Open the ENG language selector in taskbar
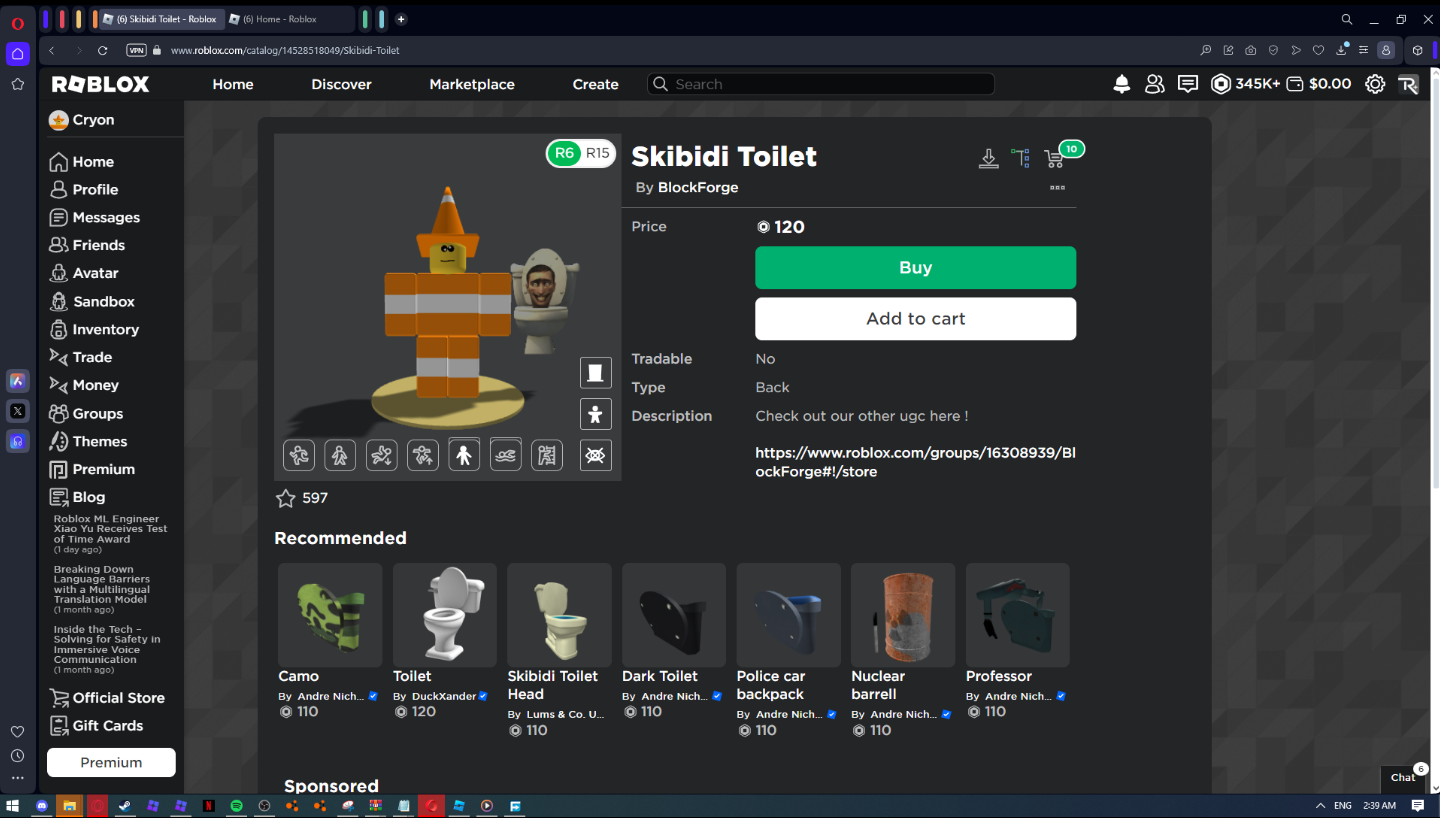Viewport: 1440px width, 818px height. [x=1342, y=805]
